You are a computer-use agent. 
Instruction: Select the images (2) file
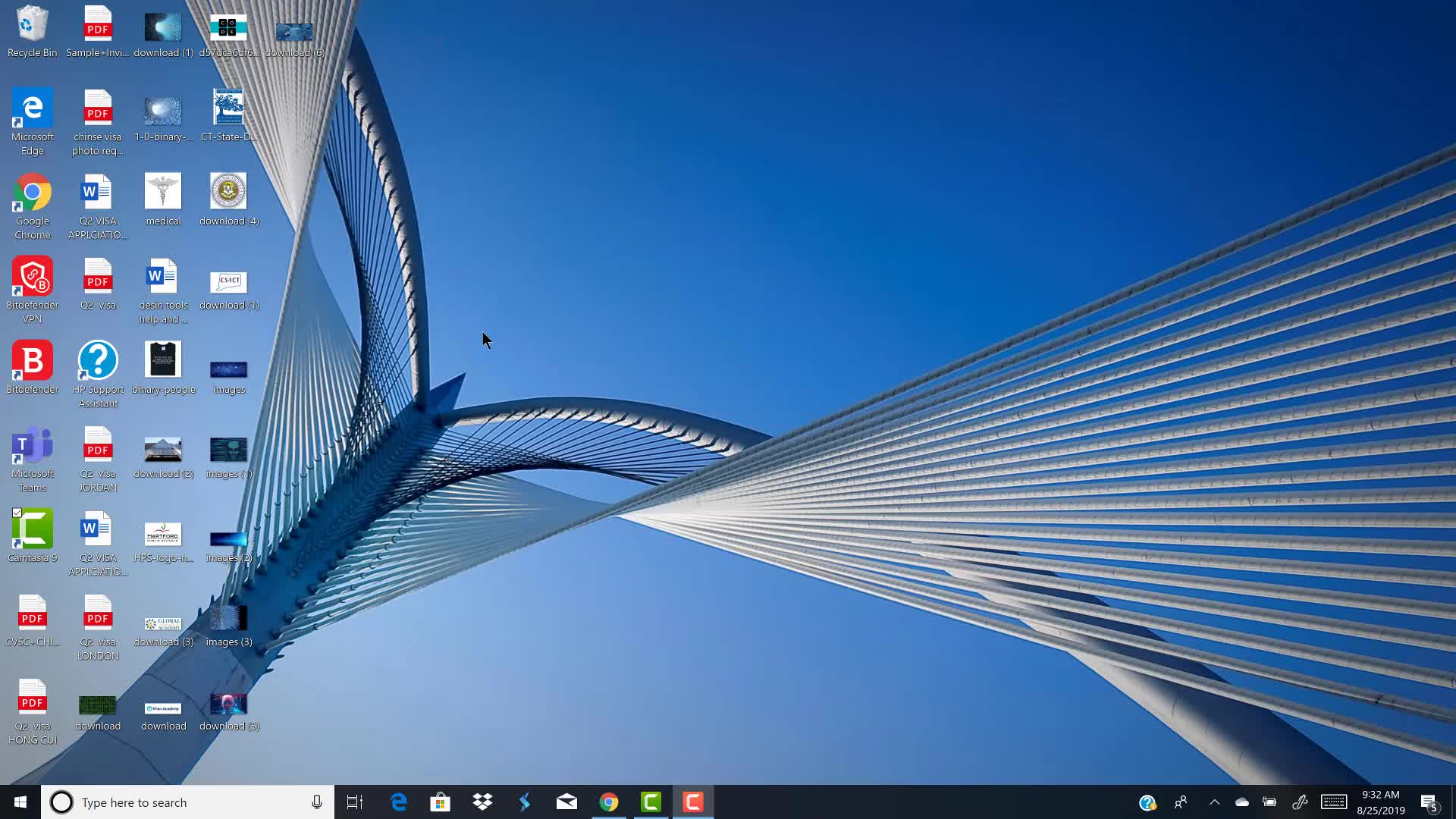(x=229, y=546)
